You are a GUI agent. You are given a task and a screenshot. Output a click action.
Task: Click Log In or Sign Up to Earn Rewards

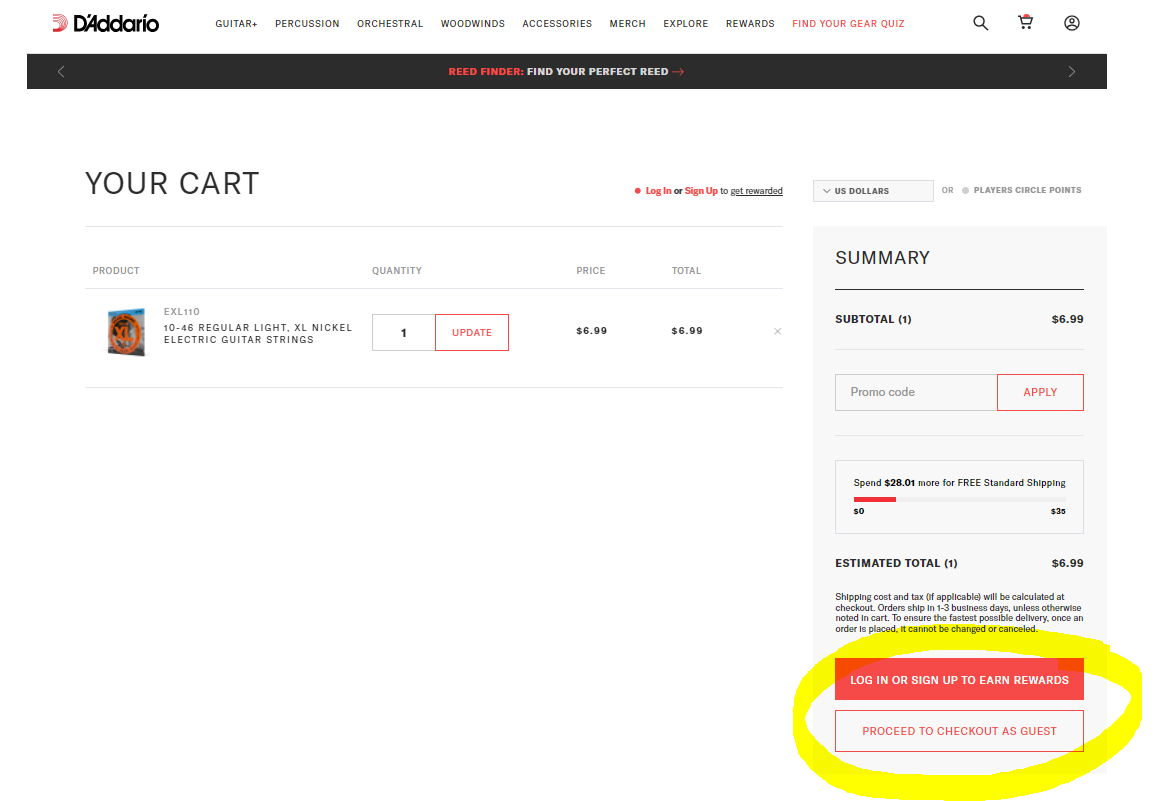click(959, 679)
